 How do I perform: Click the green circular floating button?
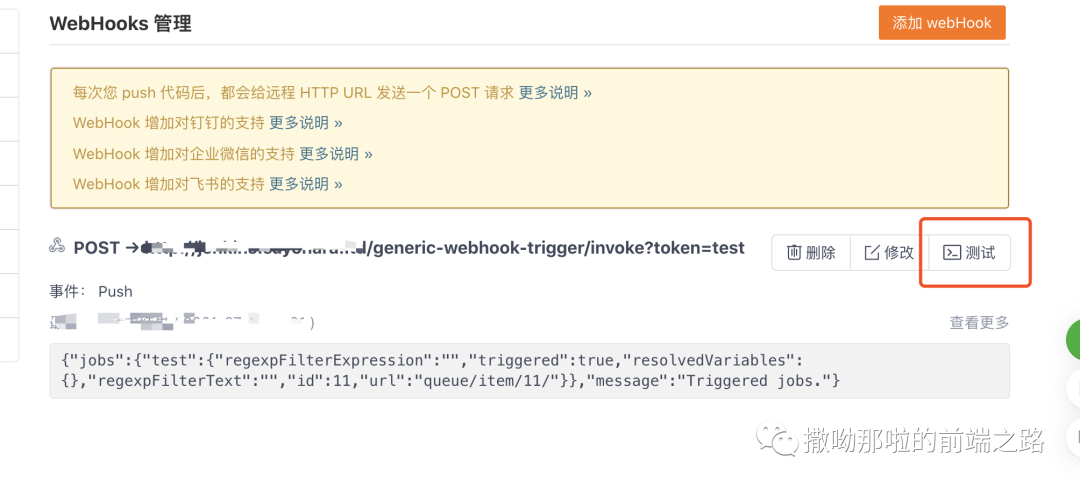click(1072, 340)
